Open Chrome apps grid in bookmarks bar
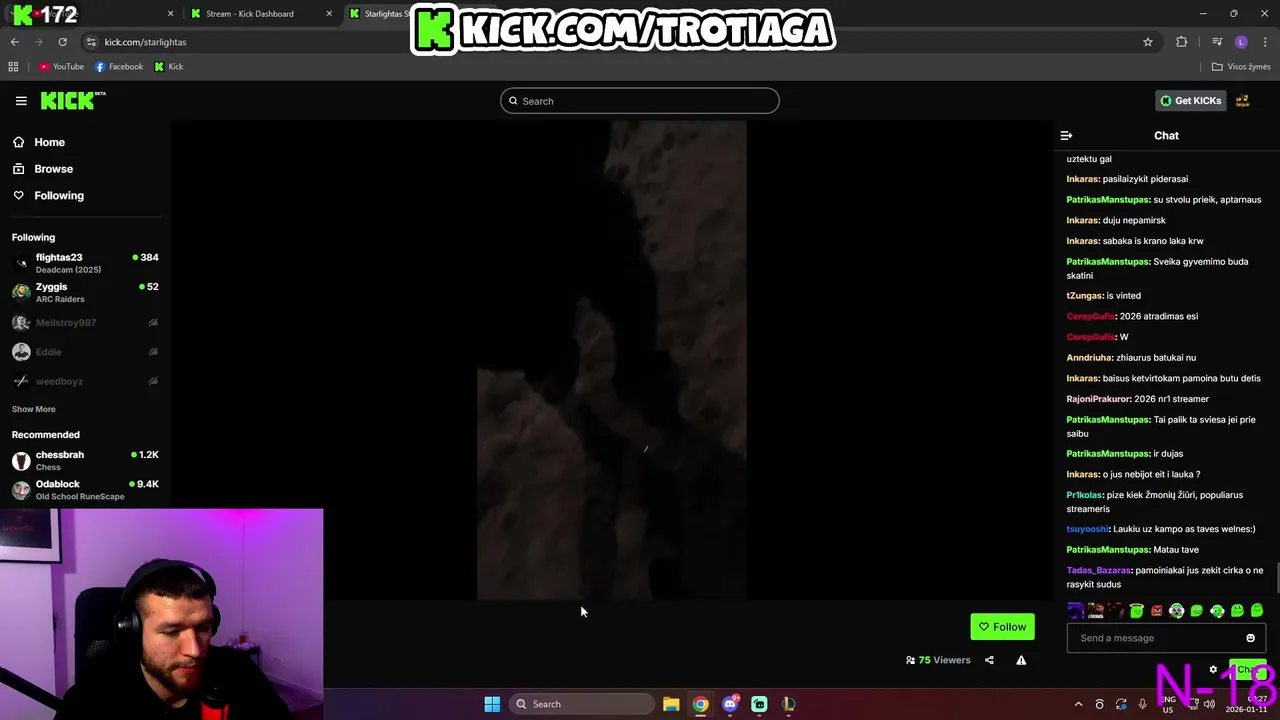The width and height of the screenshot is (1280, 720). pos(13,67)
